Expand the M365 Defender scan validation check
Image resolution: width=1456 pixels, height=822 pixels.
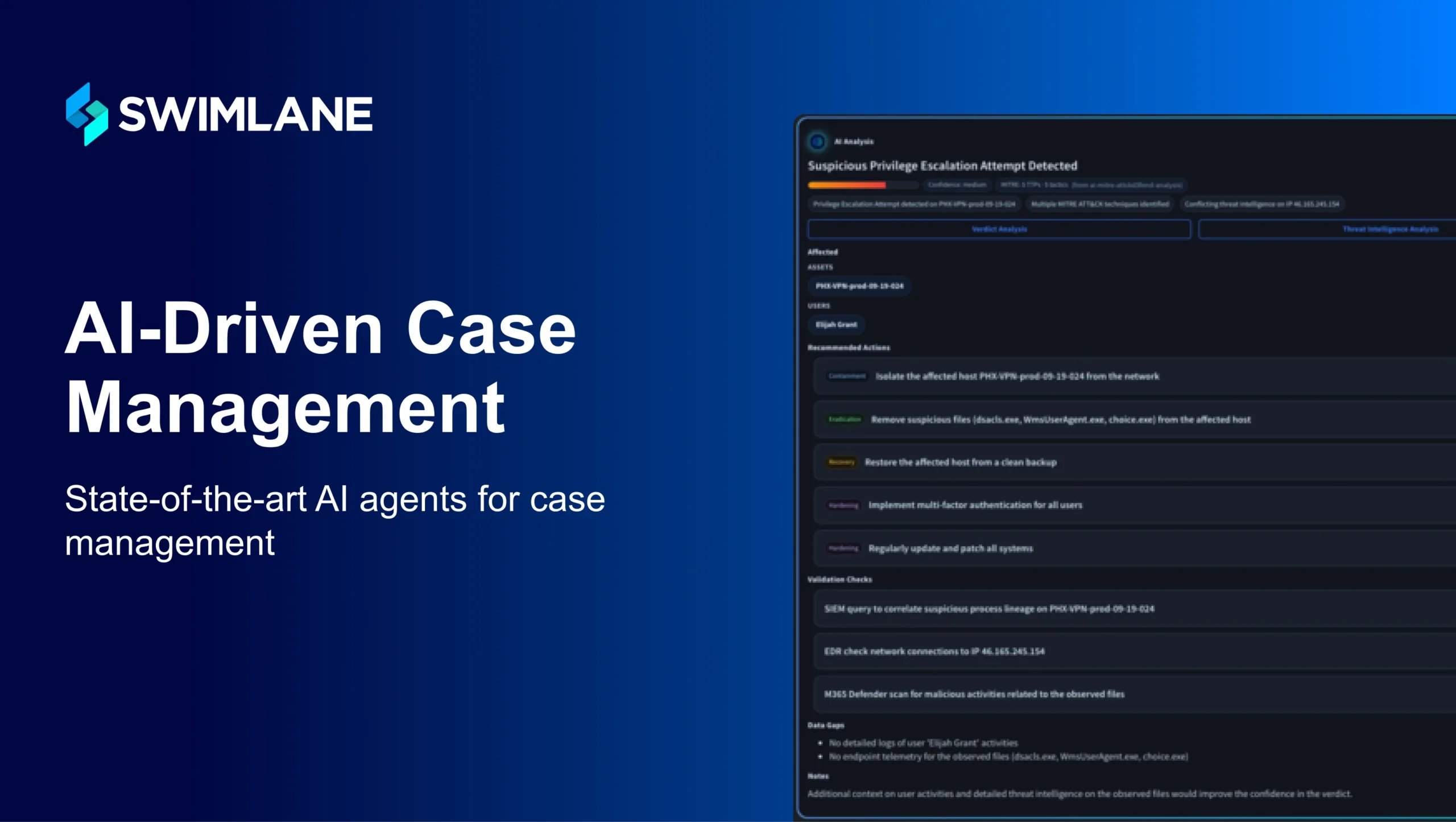click(x=974, y=694)
